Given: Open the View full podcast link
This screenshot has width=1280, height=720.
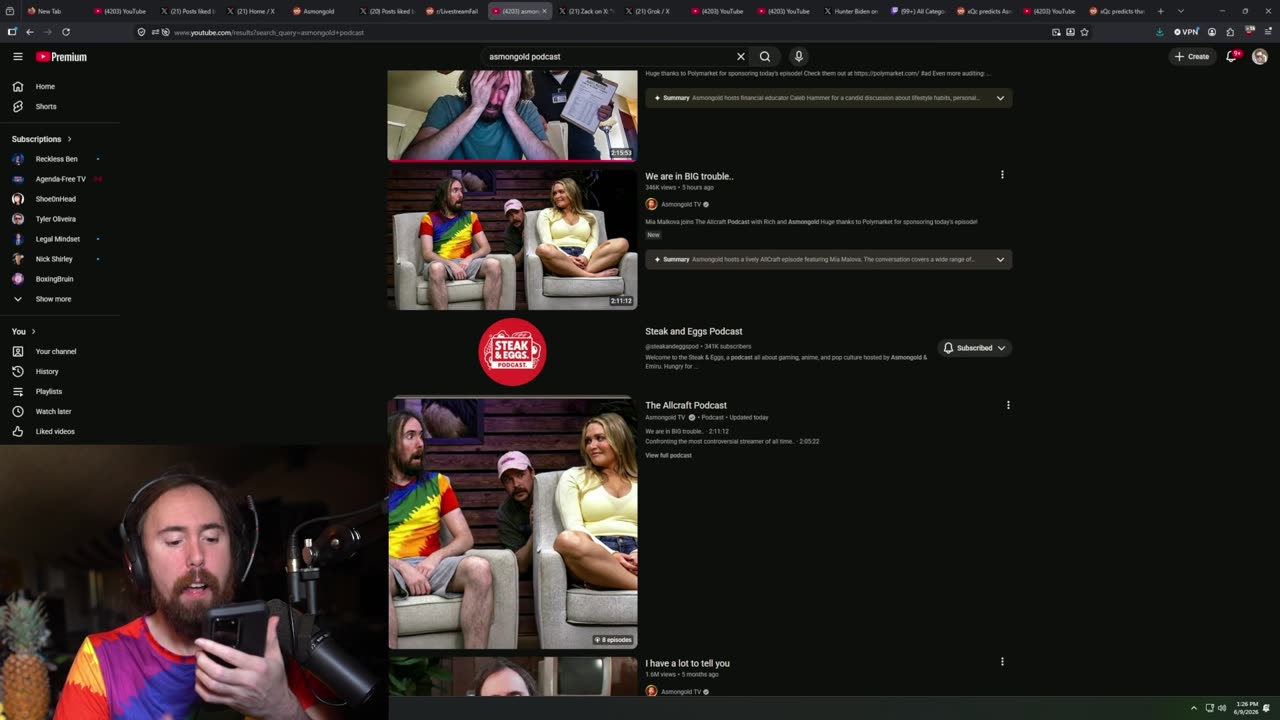Looking at the screenshot, I should pos(668,456).
